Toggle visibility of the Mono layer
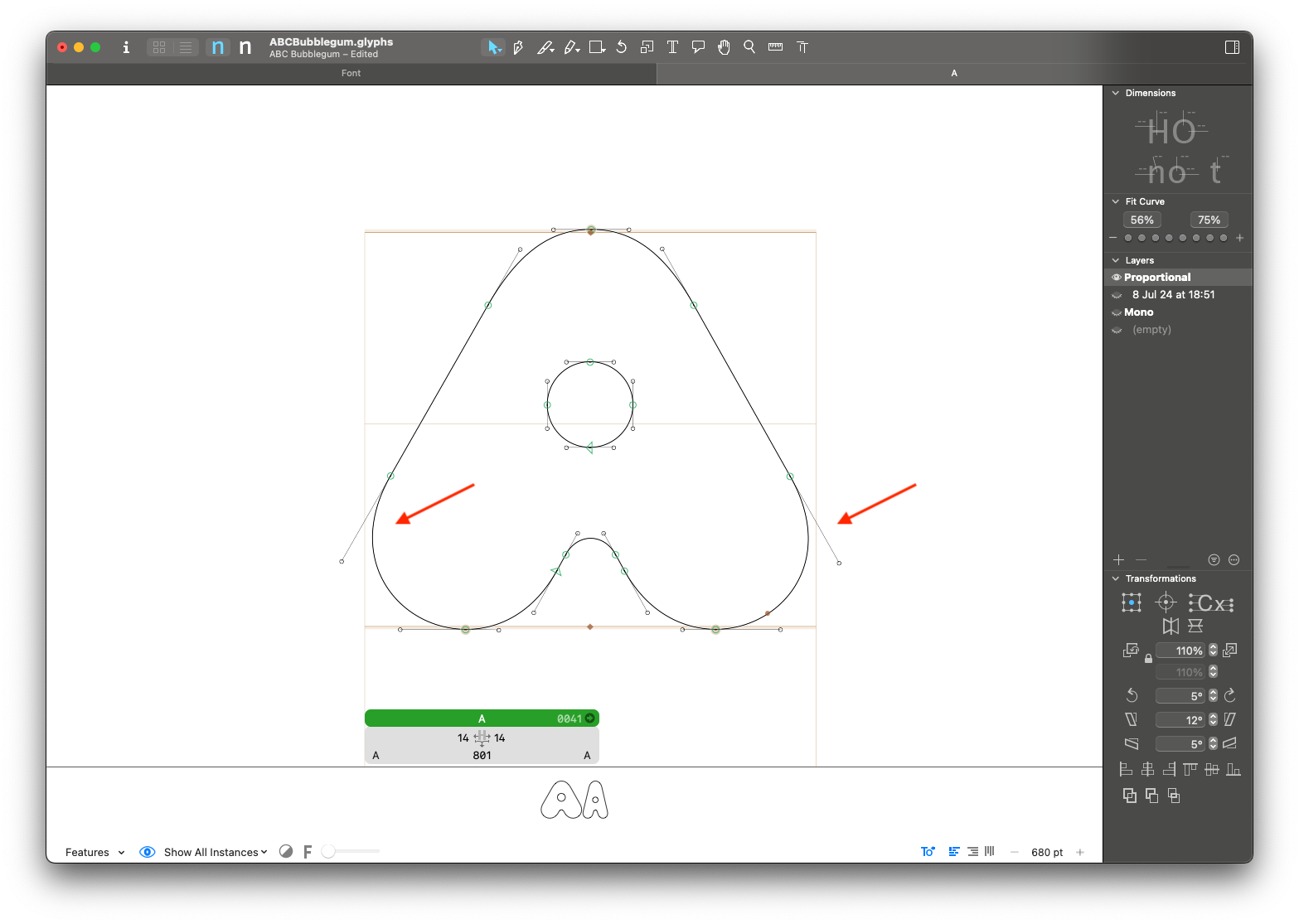This screenshot has height=924, width=1299. pyautogui.click(x=1117, y=312)
